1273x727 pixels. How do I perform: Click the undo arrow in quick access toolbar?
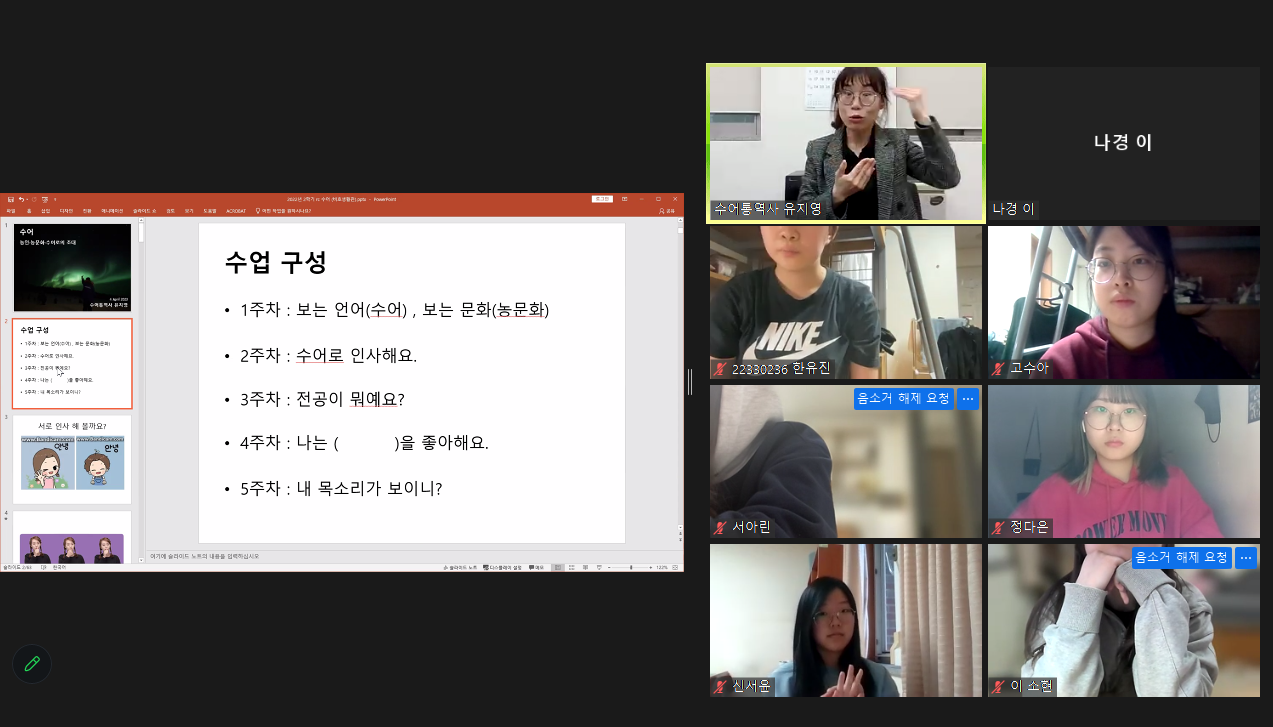point(21,200)
